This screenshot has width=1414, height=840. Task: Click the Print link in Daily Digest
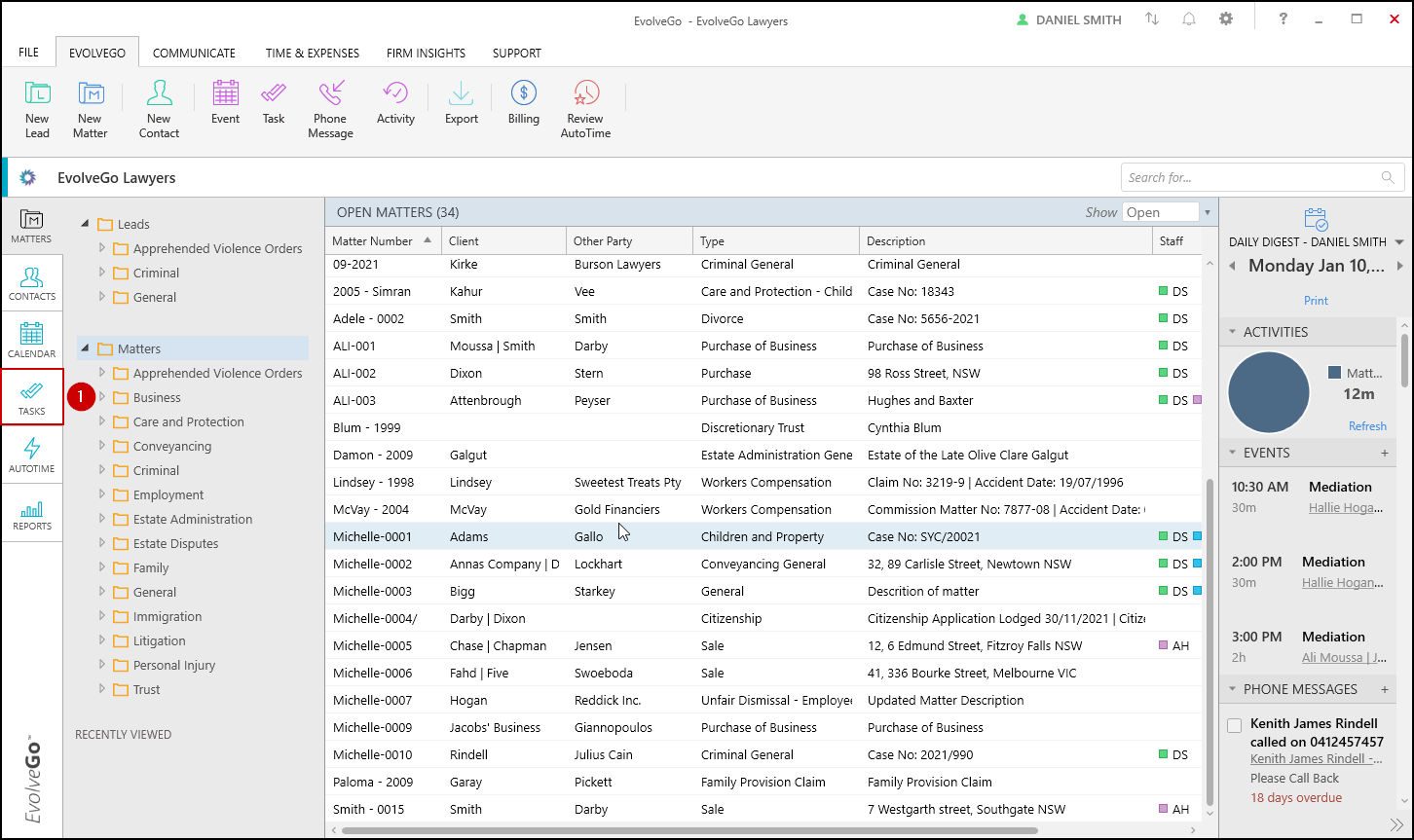click(x=1316, y=301)
